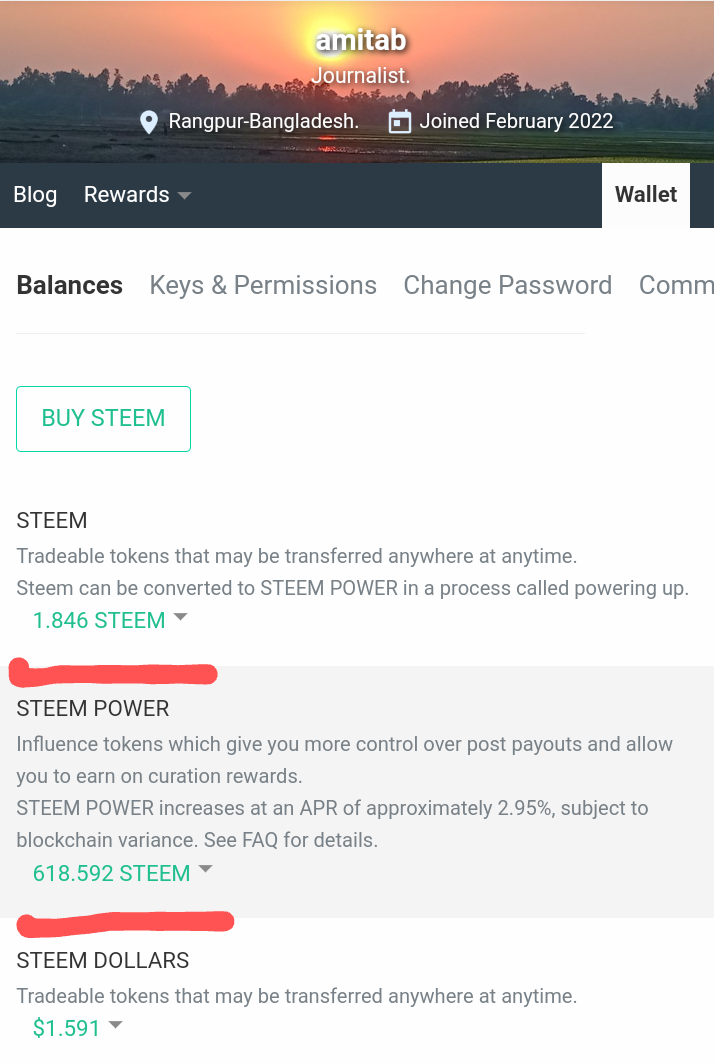Image resolution: width=714 pixels, height=1064 pixels.
Task: Click the STEEM section heading
Action: 52,520
